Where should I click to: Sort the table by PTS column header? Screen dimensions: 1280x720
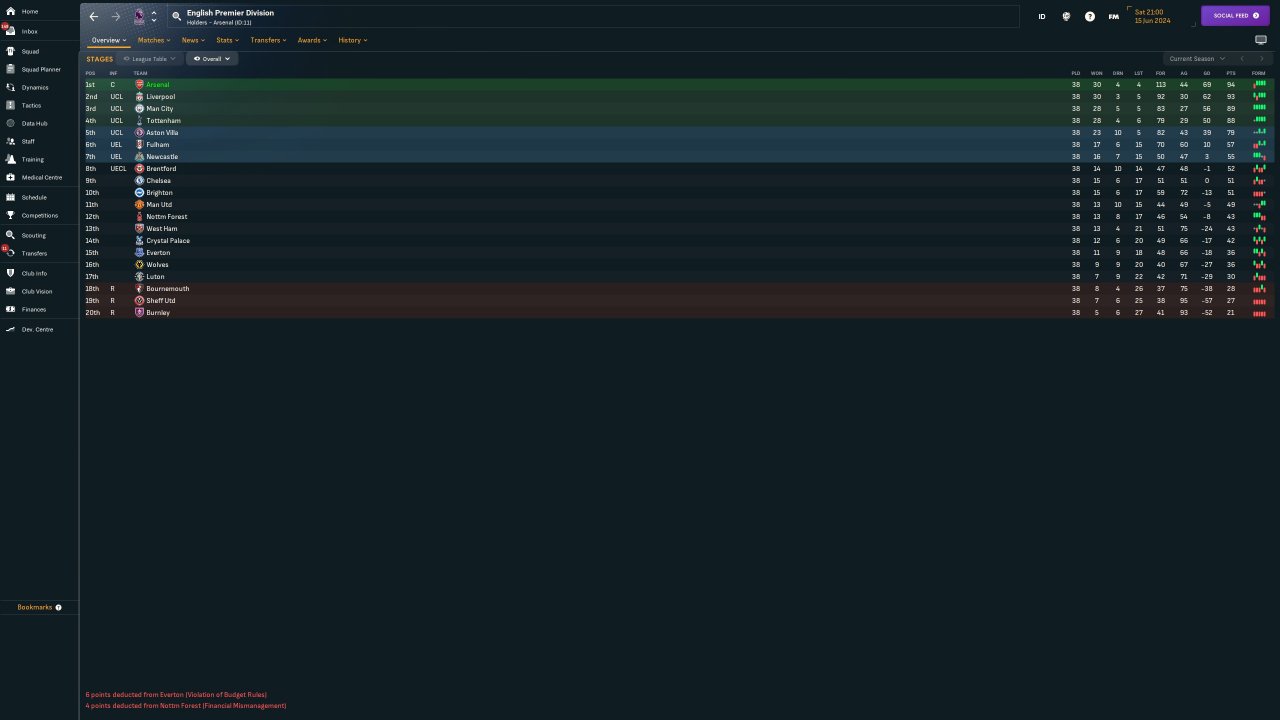point(1231,73)
